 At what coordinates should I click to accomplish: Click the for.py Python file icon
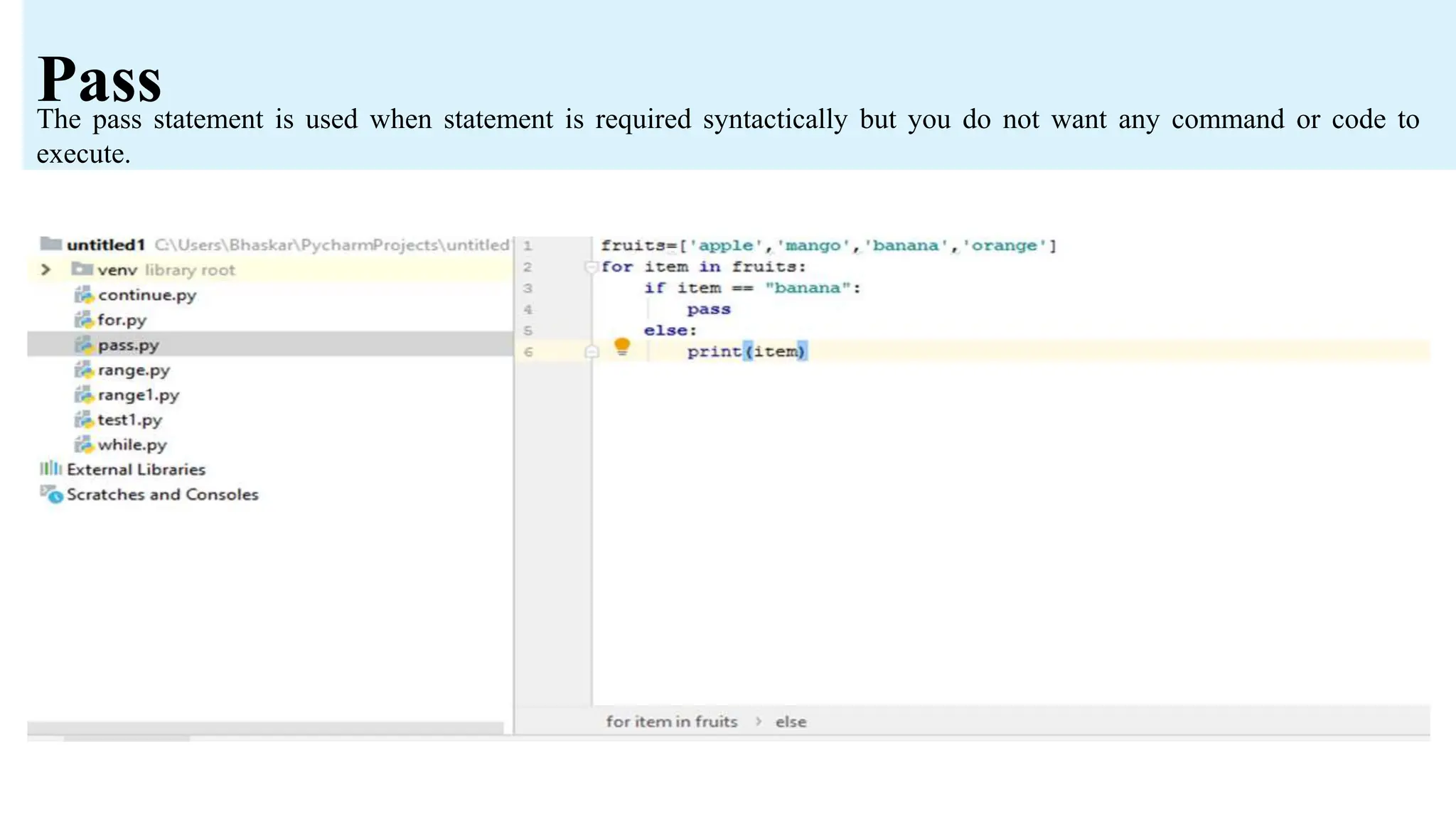coord(84,320)
